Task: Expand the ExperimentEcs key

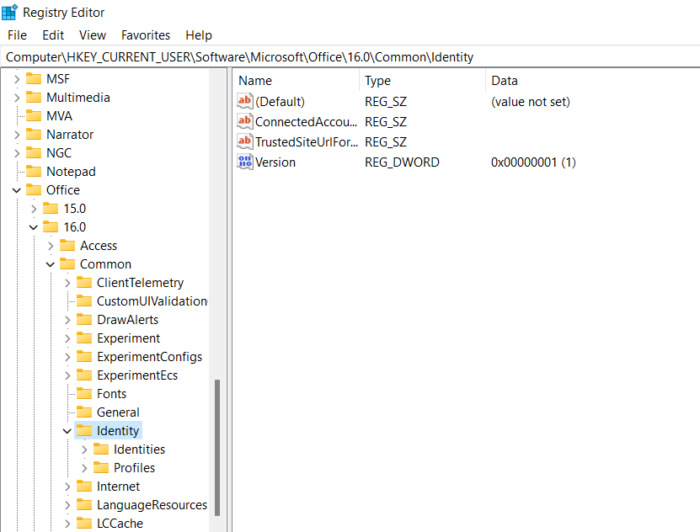Action: point(67,376)
